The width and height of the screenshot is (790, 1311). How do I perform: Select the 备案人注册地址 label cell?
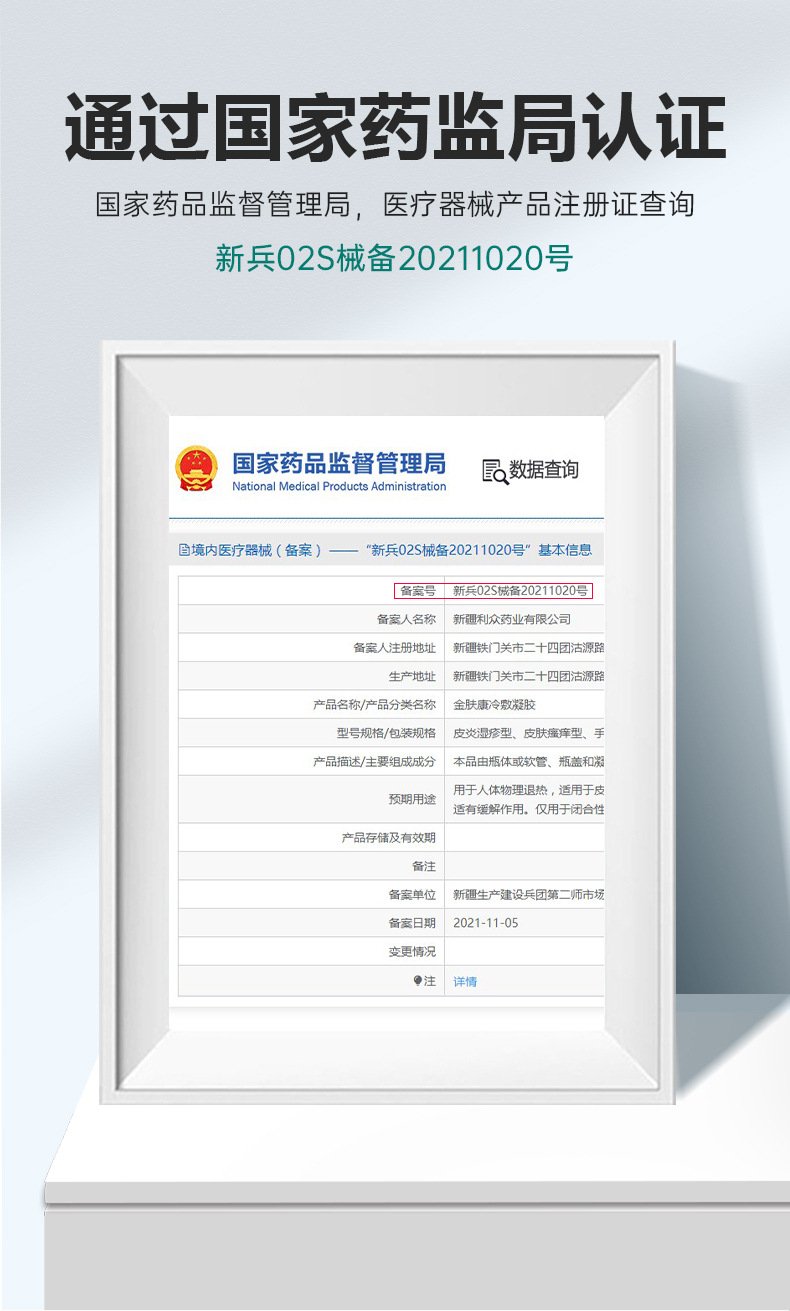pos(312,648)
